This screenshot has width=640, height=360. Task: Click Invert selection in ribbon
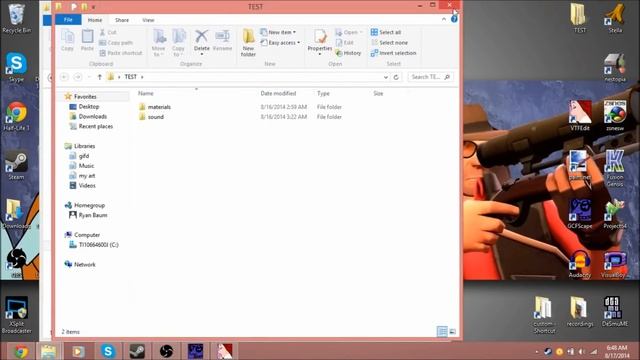point(393,53)
